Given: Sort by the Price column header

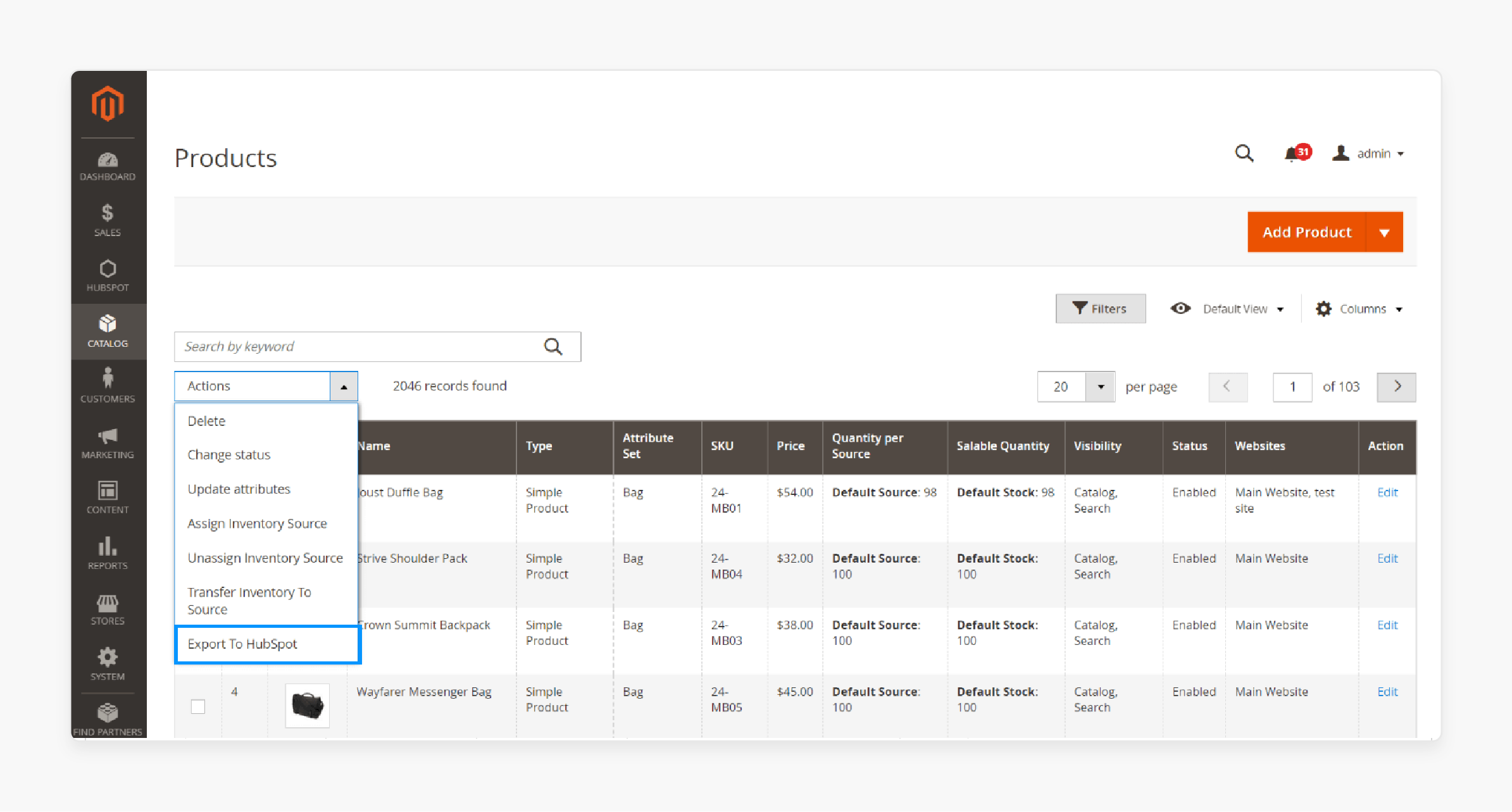Looking at the screenshot, I should pyautogui.click(x=795, y=446).
